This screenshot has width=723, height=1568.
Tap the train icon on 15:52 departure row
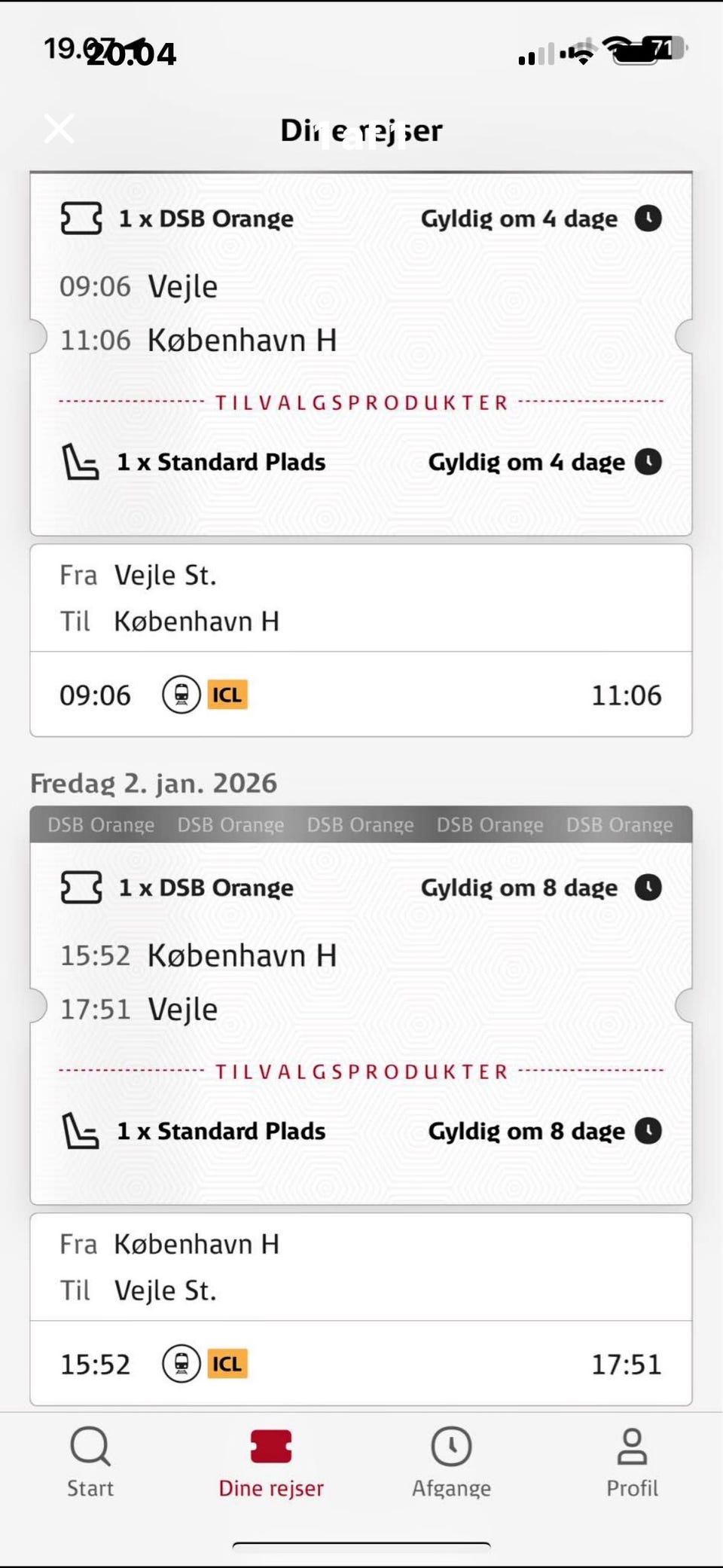[x=182, y=1364]
